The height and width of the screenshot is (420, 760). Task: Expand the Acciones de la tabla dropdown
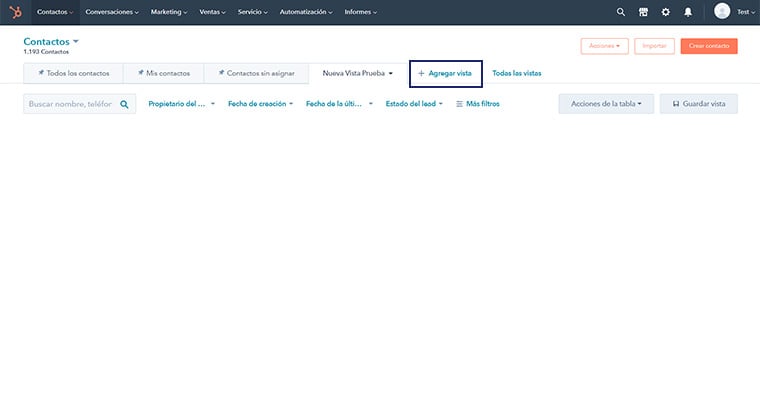(x=606, y=104)
